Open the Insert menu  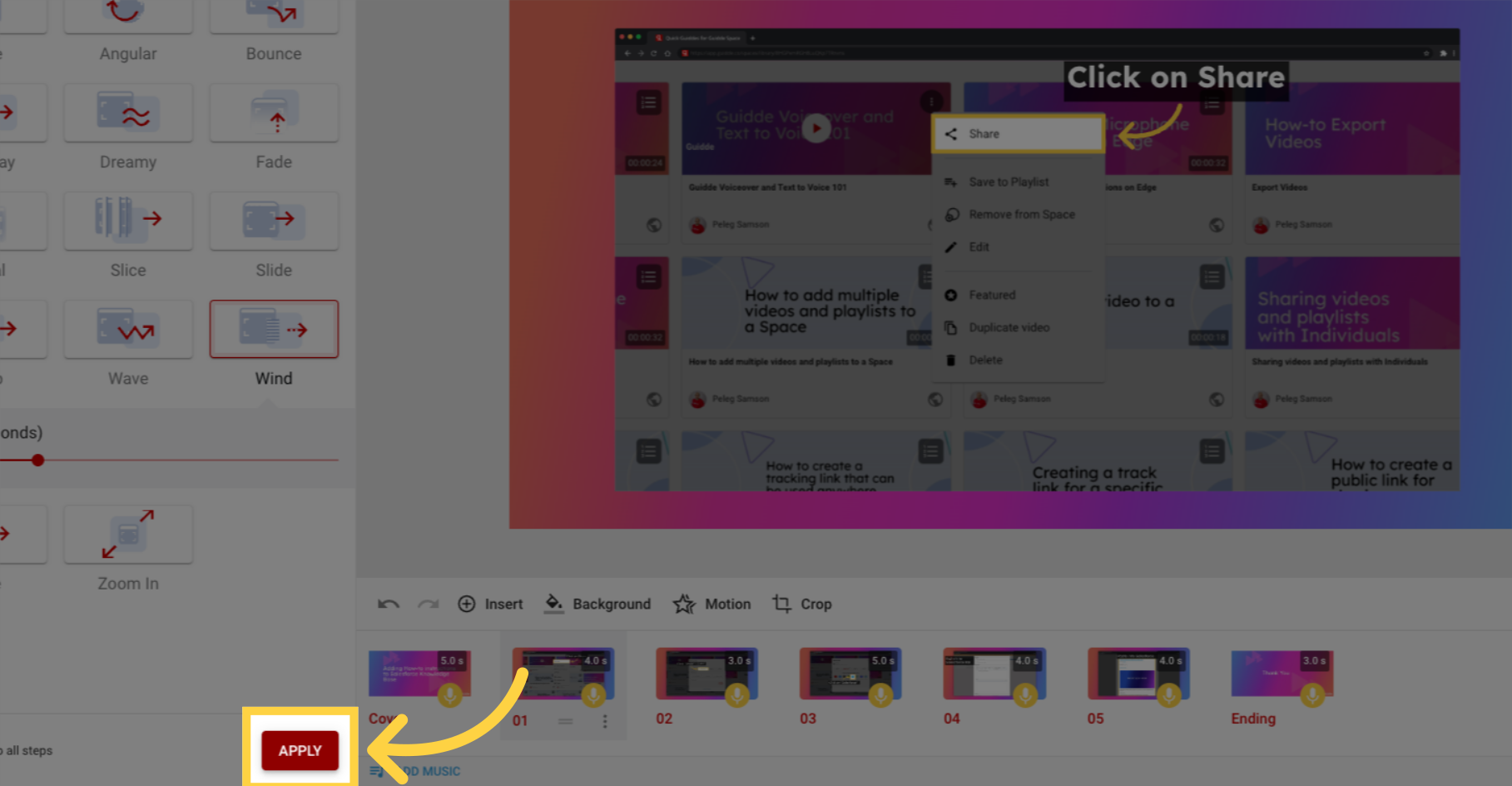(x=491, y=604)
